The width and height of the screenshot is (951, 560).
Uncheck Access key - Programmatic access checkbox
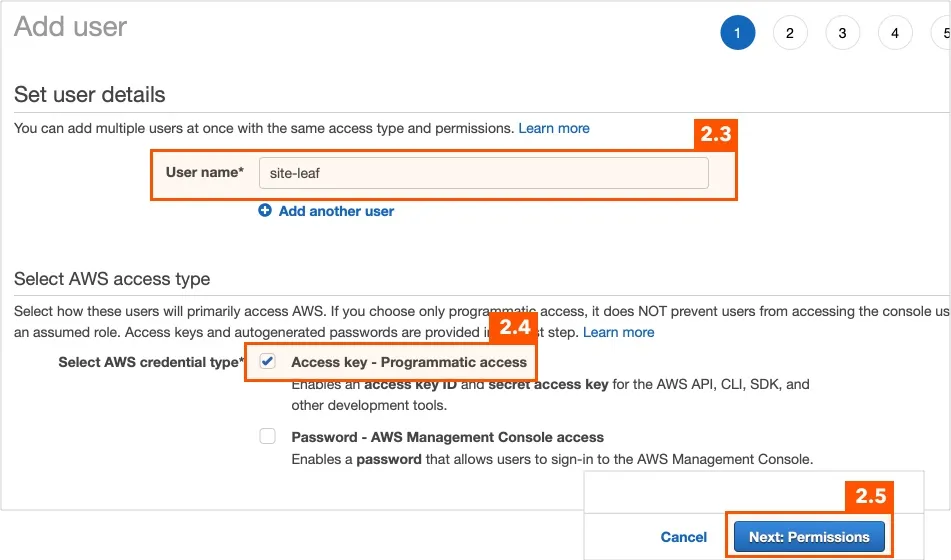pyautogui.click(x=267, y=362)
